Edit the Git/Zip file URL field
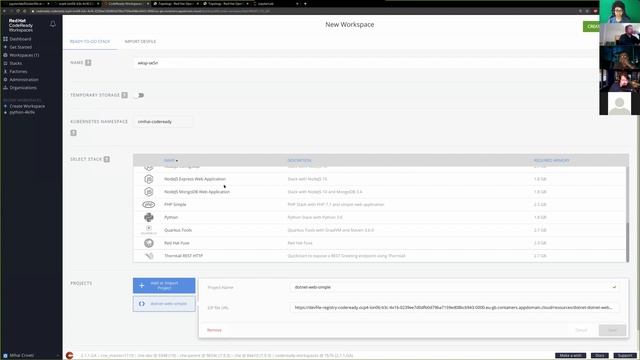The height and width of the screenshot is (360, 640). [x=454, y=307]
